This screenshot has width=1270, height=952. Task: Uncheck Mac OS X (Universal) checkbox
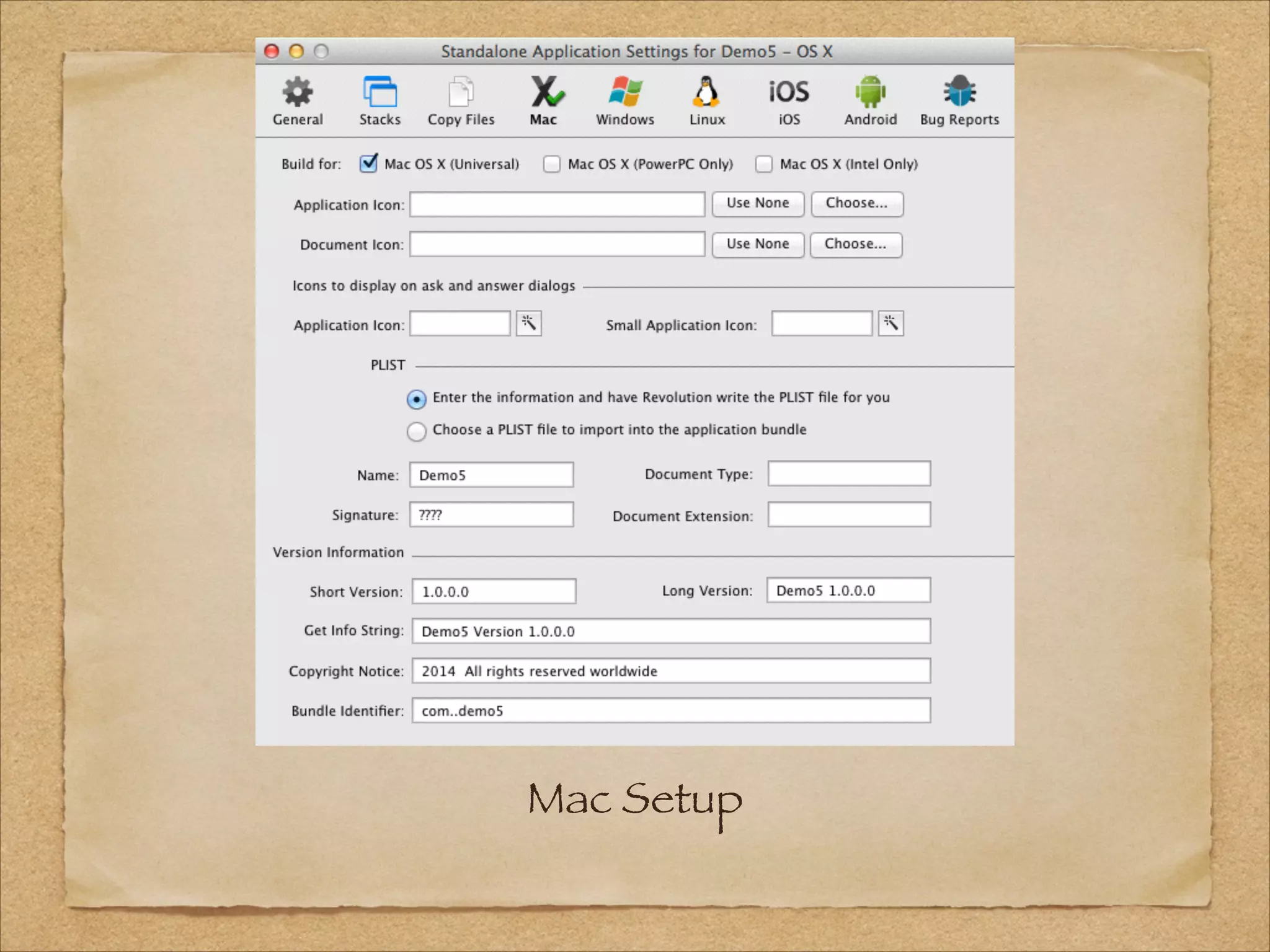click(368, 164)
